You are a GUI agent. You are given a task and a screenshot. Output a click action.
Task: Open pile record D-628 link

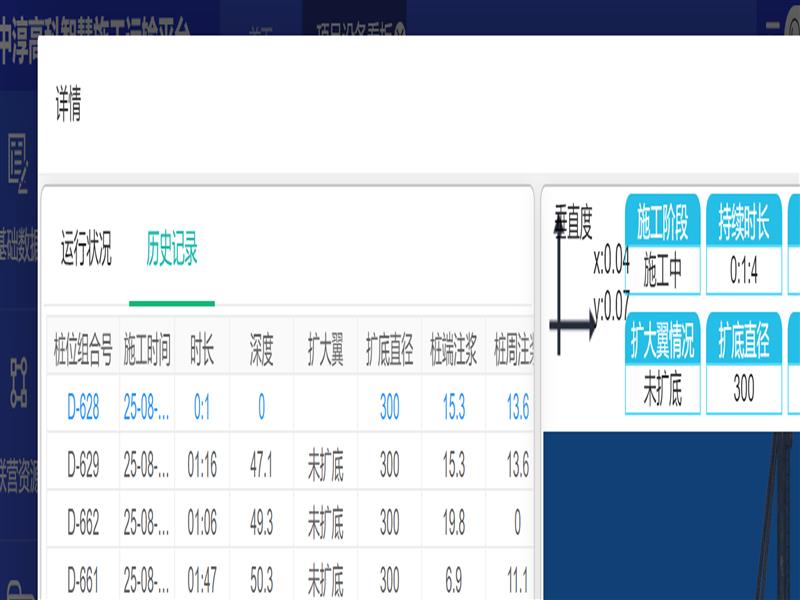pos(83,406)
